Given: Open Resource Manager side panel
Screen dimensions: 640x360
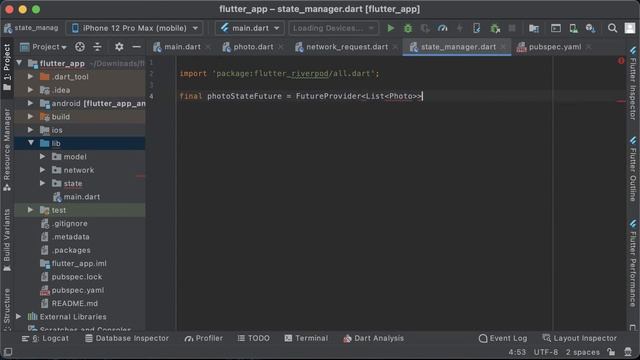Looking at the screenshot, I should click(7, 150).
